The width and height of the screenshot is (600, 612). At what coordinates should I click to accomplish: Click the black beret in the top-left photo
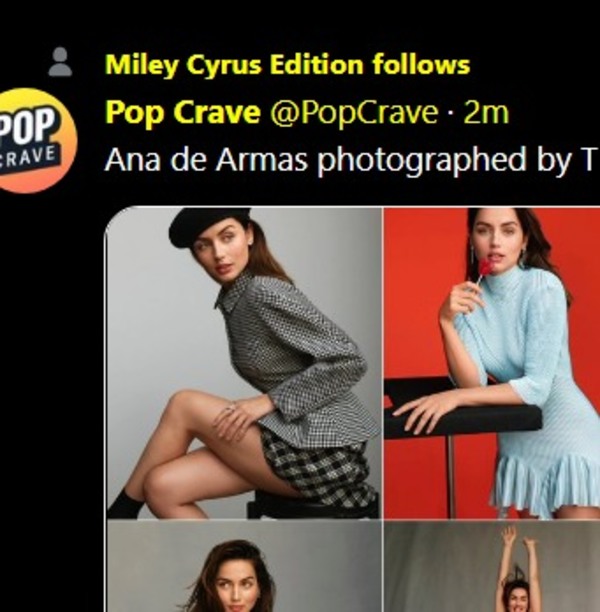click(208, 227)
